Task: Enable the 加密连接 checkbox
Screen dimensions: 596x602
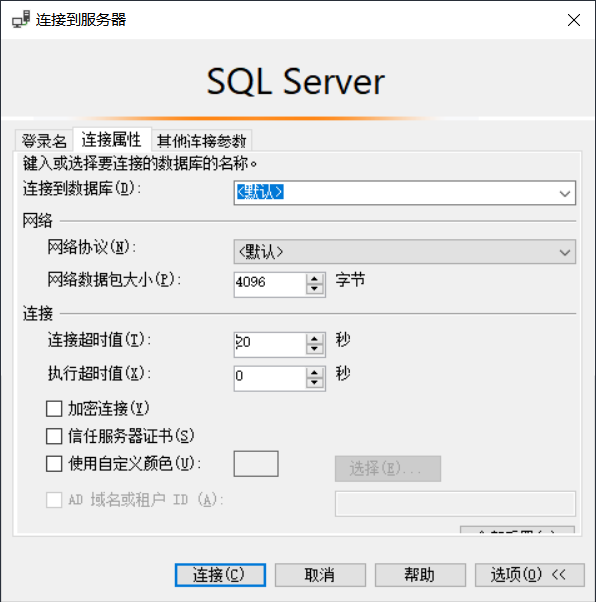Action: tap(54, 408)
